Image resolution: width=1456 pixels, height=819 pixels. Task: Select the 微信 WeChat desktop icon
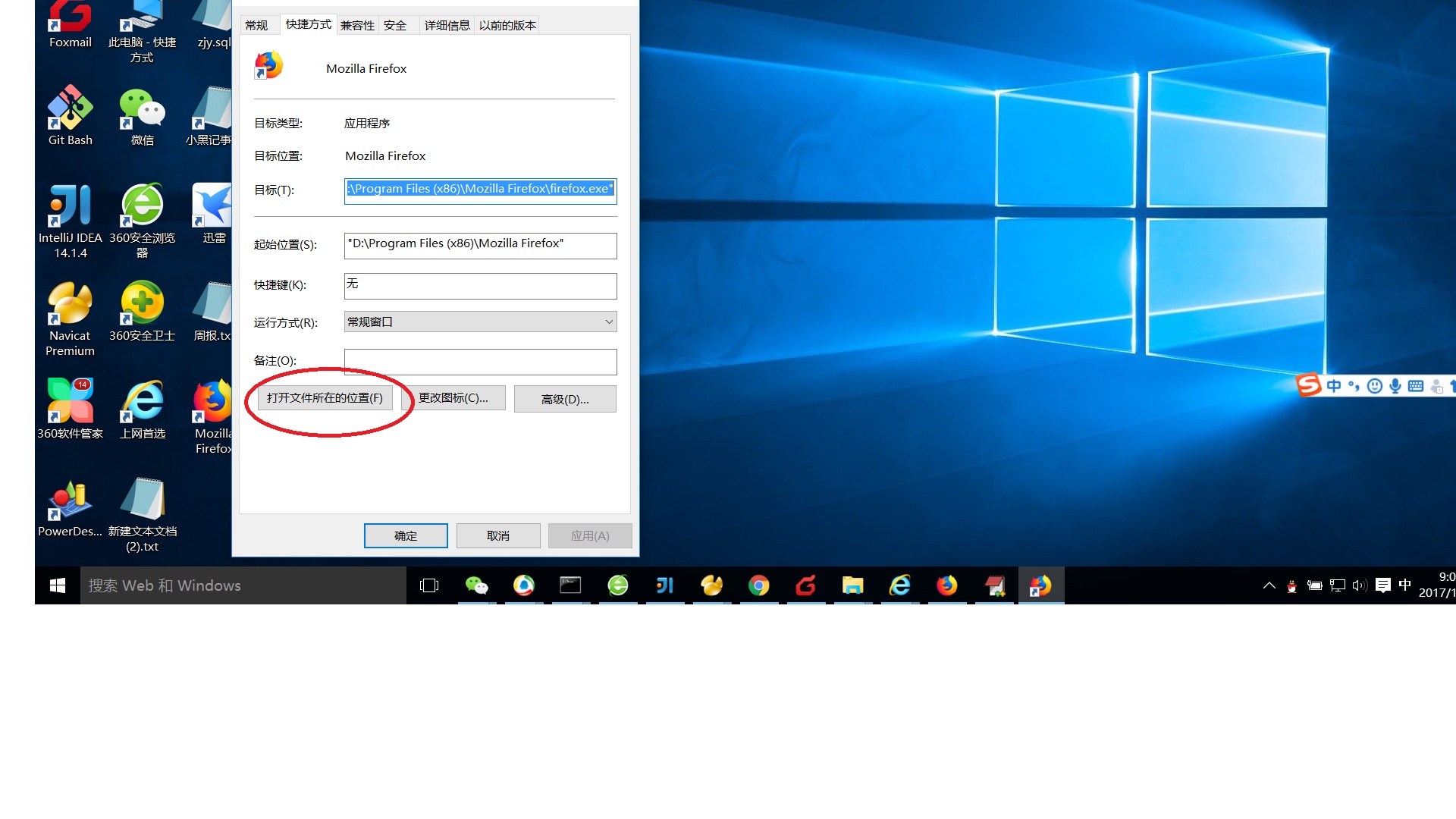pos(143,115)
